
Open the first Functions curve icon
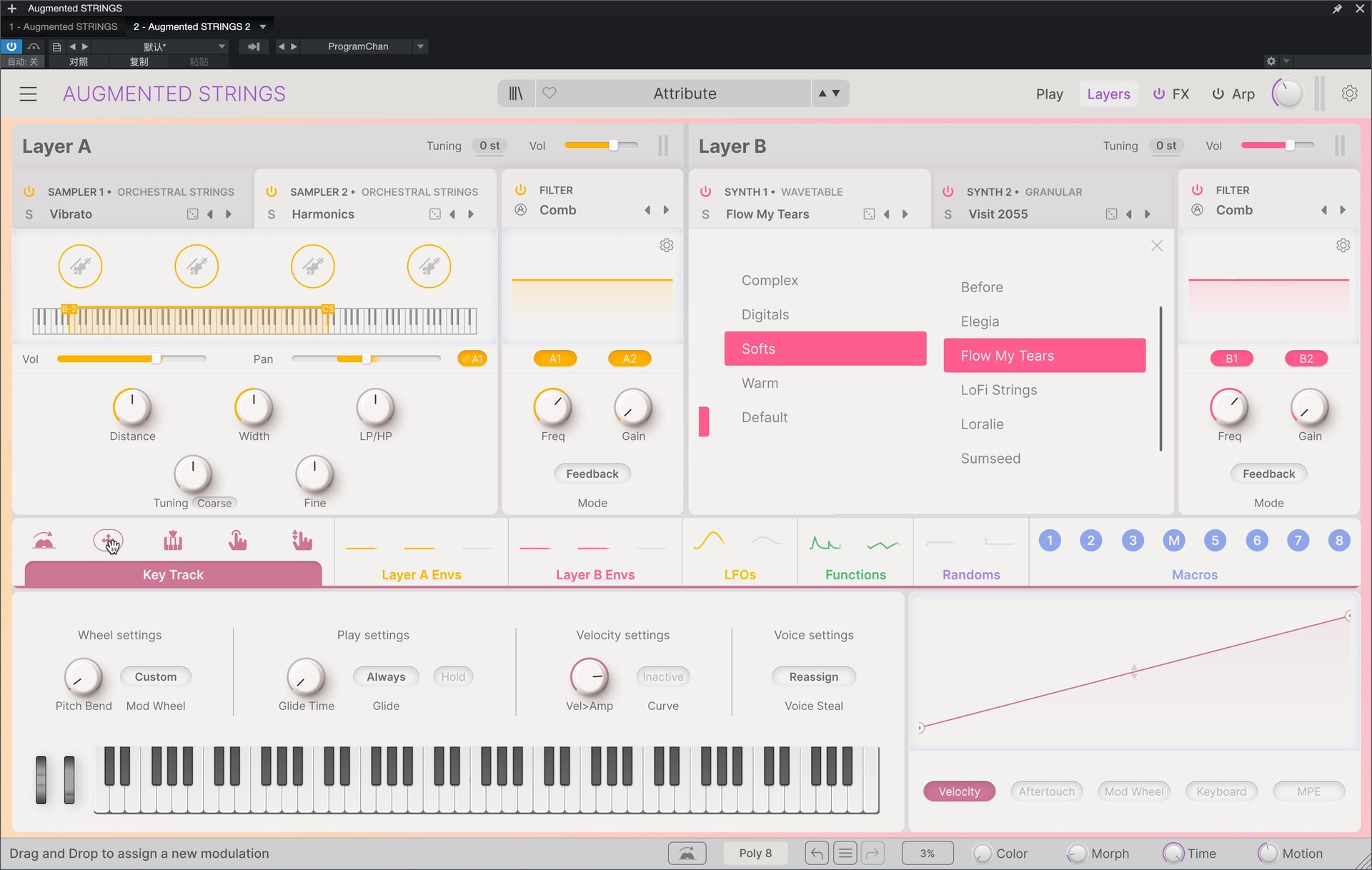[825, 544]
